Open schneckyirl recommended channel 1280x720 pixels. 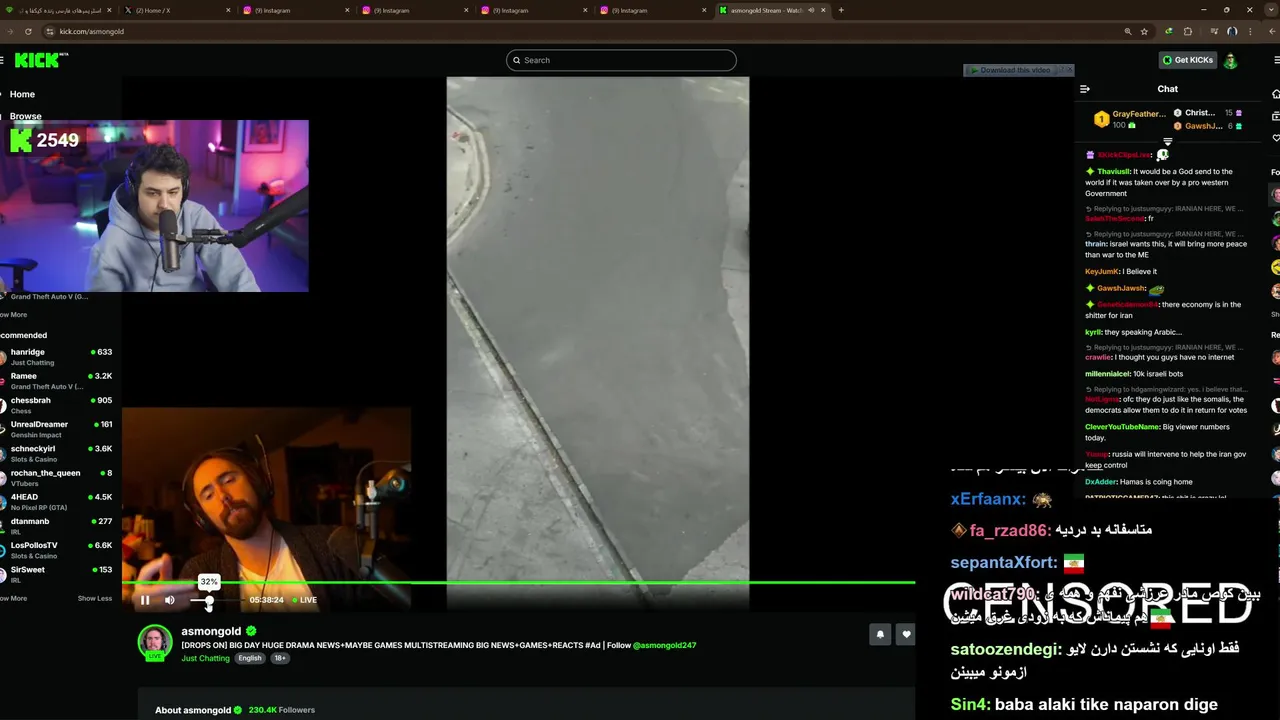click(56, 453)
